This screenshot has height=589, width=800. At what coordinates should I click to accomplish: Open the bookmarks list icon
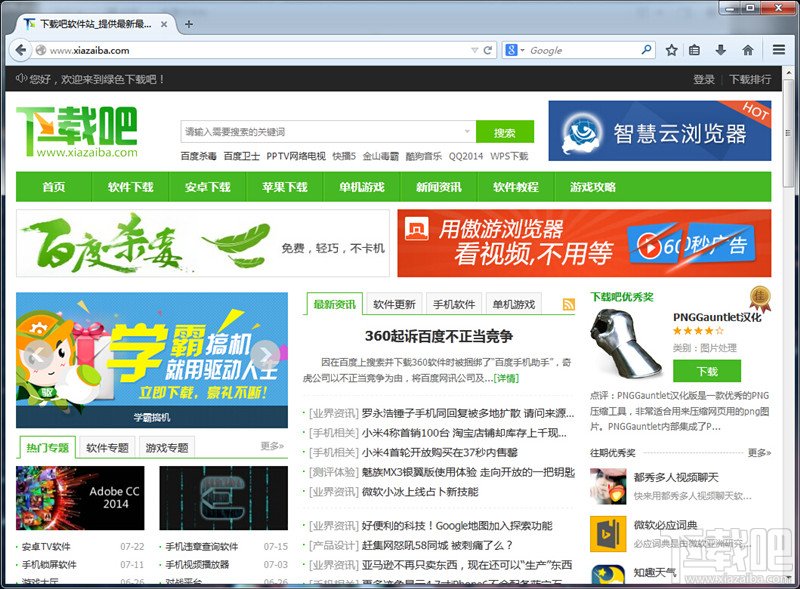coord(694,50)
